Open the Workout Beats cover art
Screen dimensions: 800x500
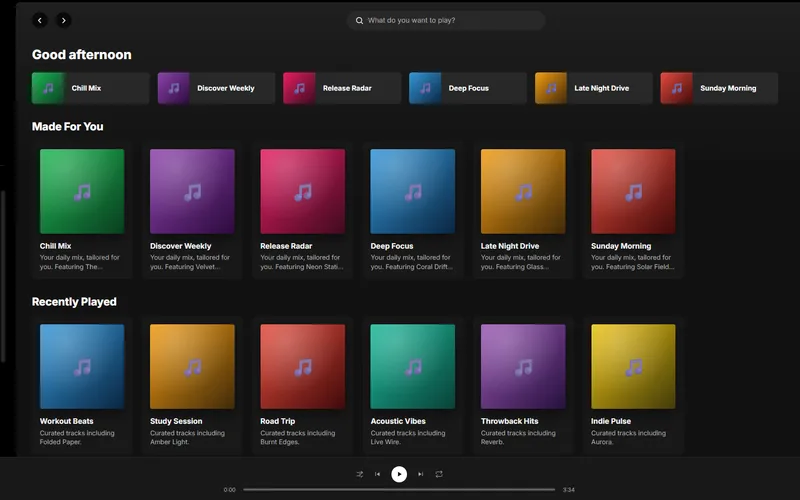pyautogui.click(x=82, y=366)
